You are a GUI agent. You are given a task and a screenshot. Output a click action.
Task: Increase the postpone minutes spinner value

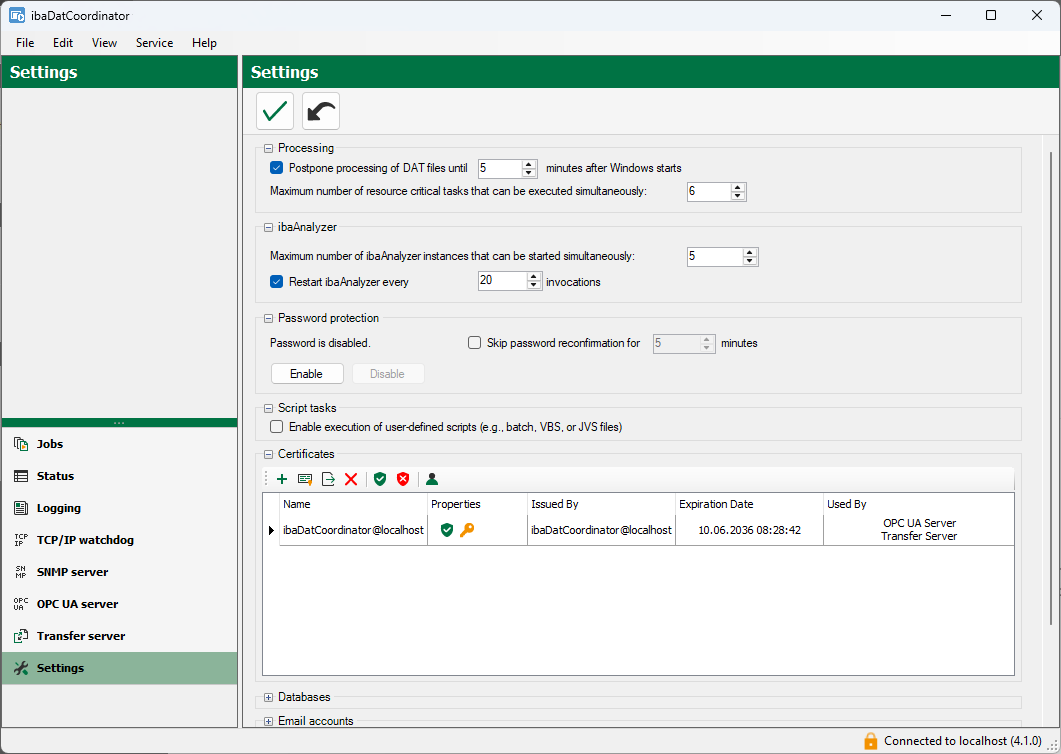[x=529, y=164]
